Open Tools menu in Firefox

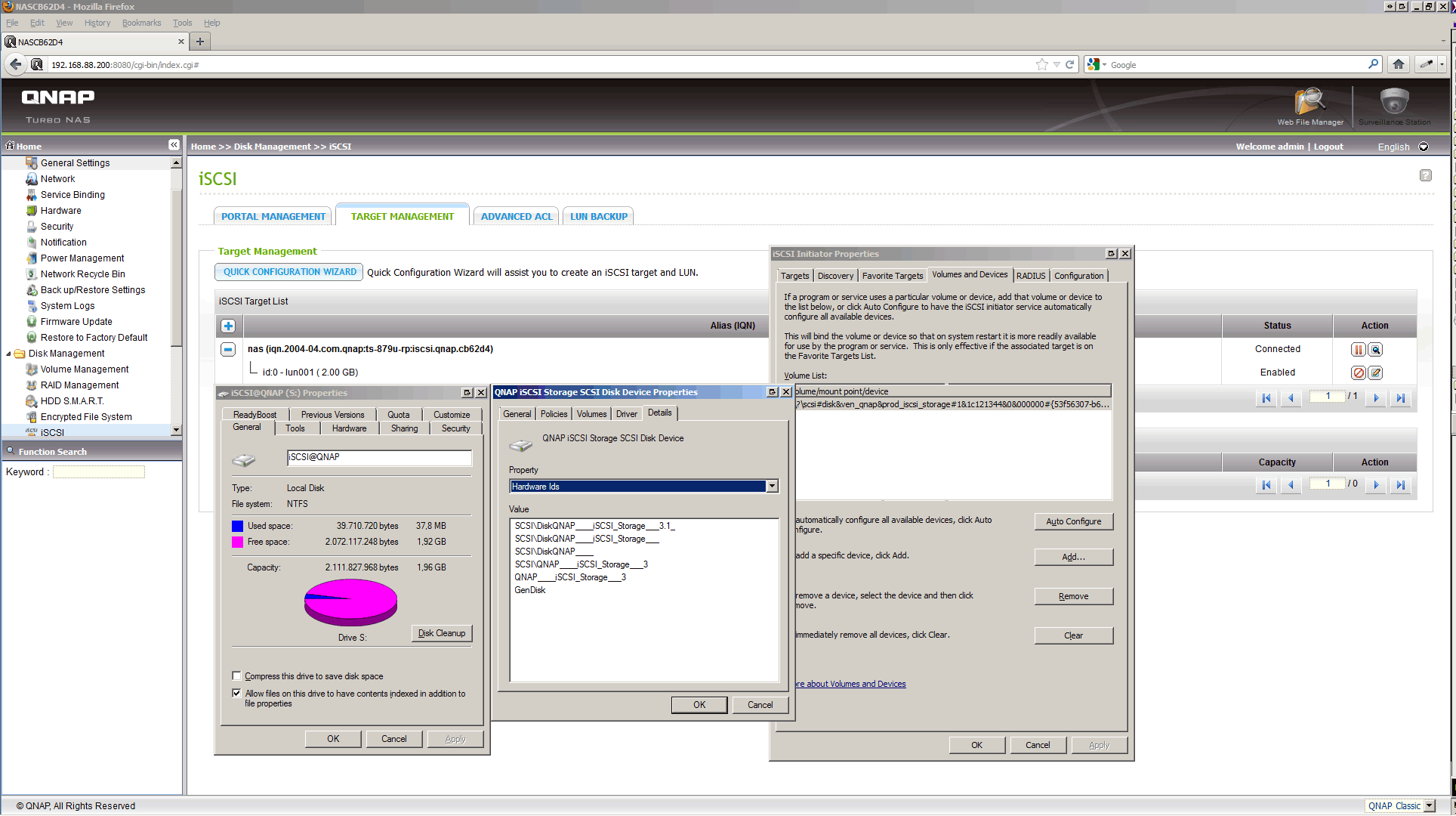[x=182, y=23]
